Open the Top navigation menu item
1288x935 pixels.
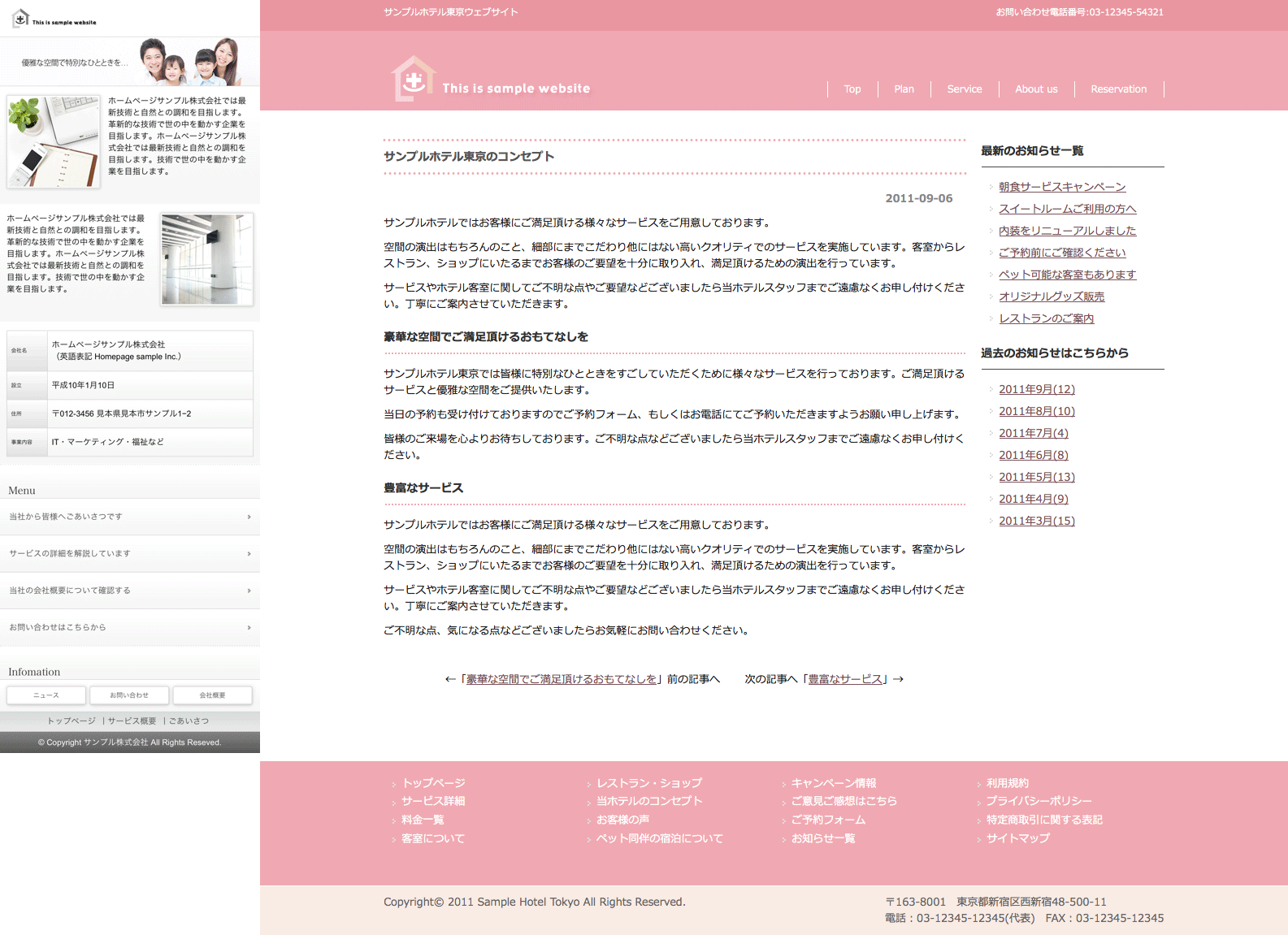pyautogui.click(x=852, y=89)
